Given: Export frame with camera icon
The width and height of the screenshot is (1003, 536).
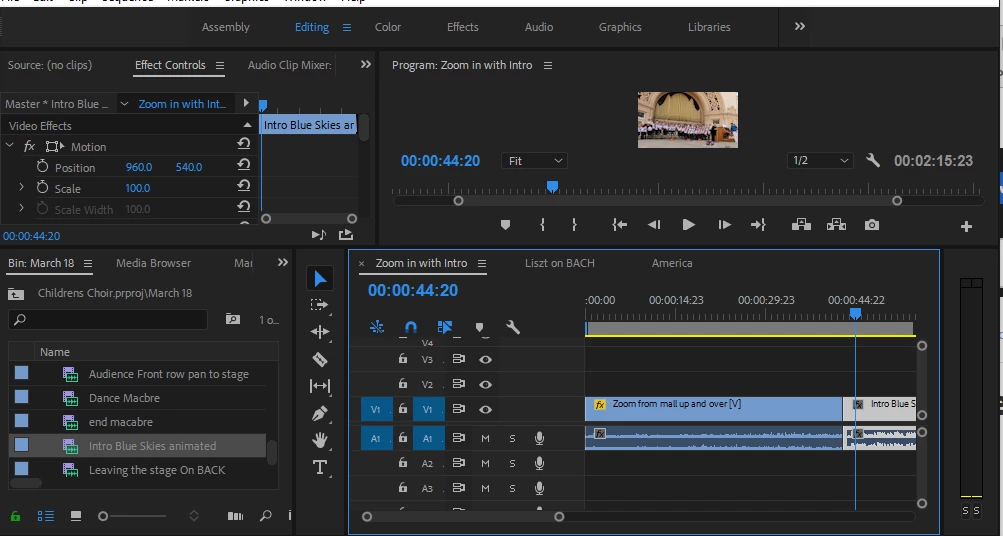Looking at the screenshot, I should (872, 225).
